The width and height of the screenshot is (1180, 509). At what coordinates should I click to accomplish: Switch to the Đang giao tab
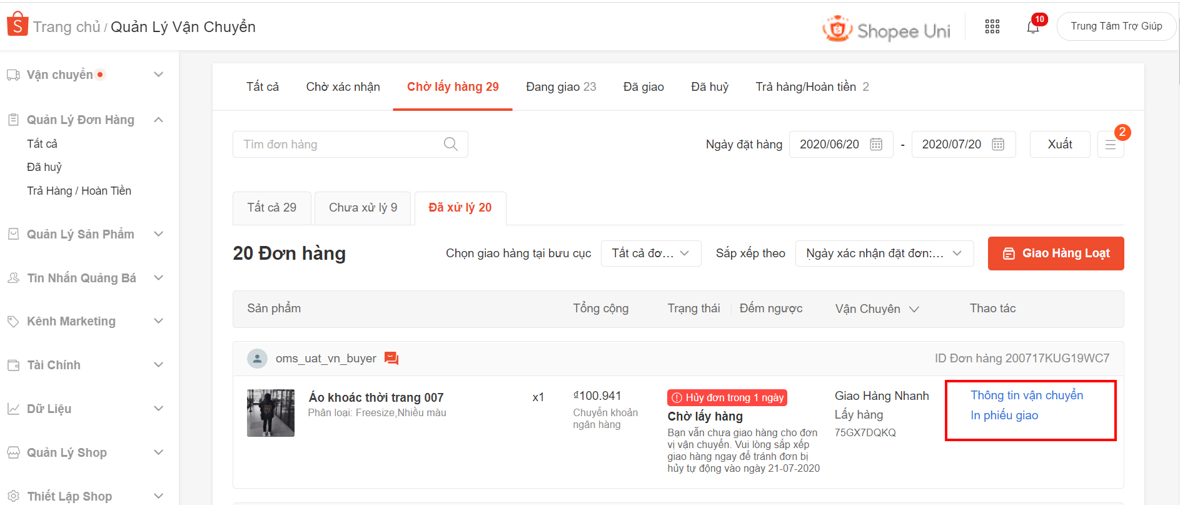560,87
